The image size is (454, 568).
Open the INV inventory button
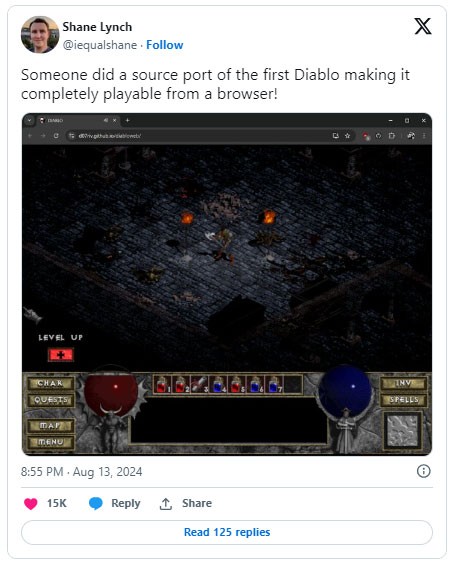(403, 383)
